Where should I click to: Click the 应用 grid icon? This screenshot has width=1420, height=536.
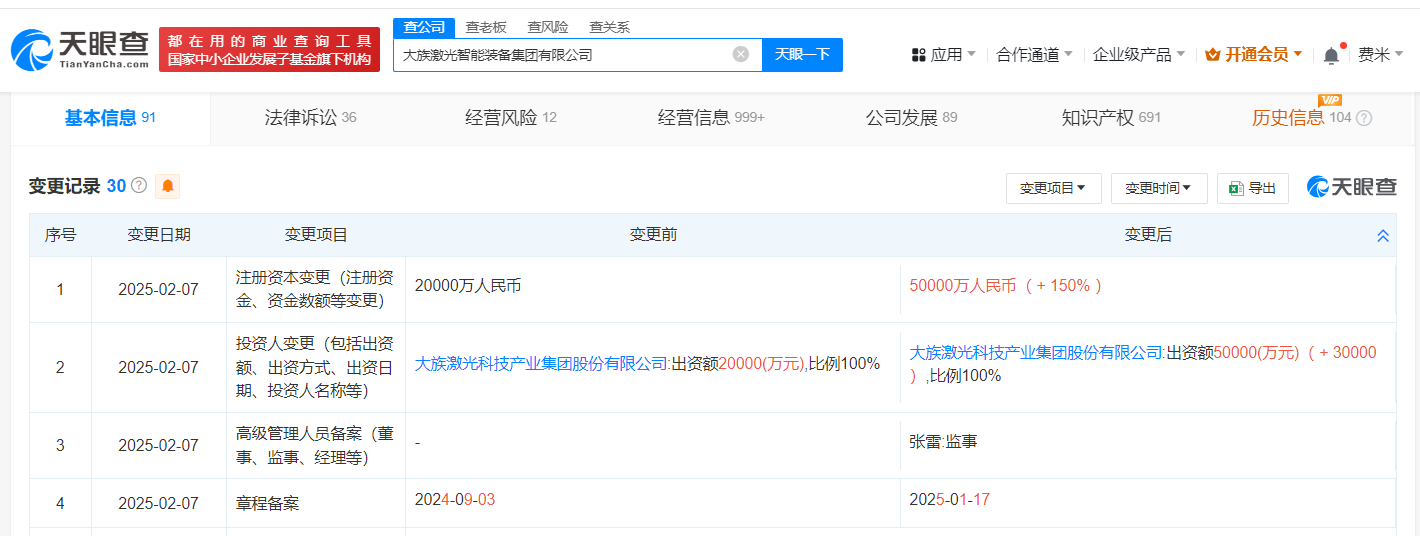[919, 55]
